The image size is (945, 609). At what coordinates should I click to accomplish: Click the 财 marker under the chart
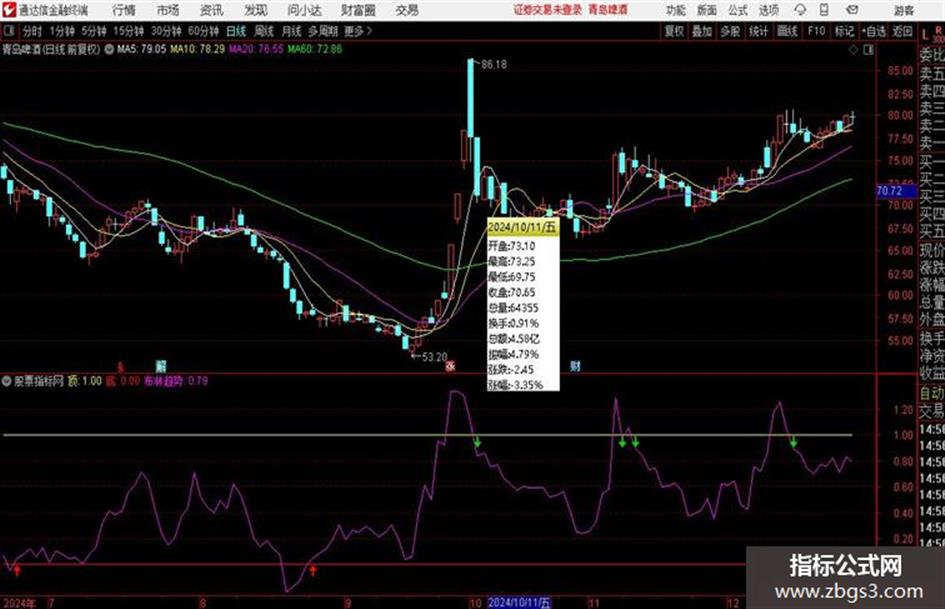click(576, 365)
